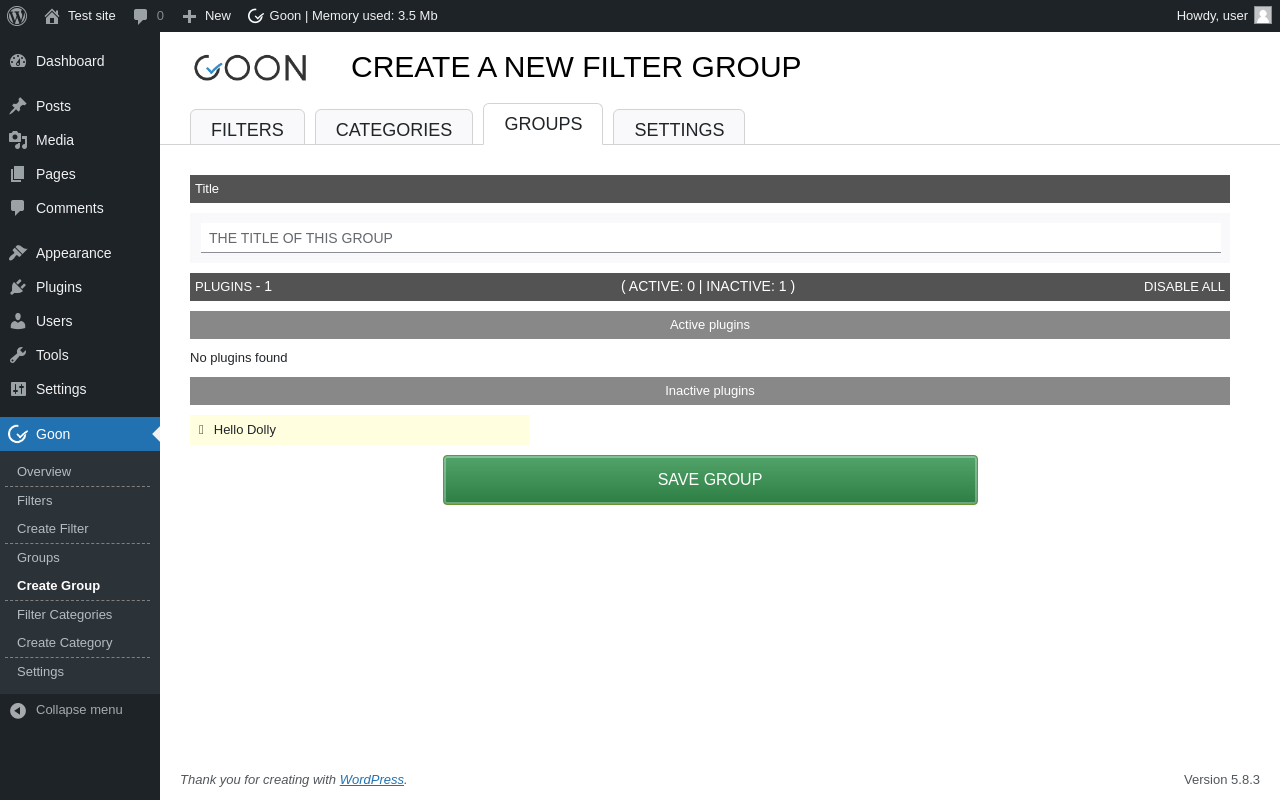Toggle the Hello Dolly plugin icon
Viewport: 1280px width, 800px height.
(x=201, y=430)
